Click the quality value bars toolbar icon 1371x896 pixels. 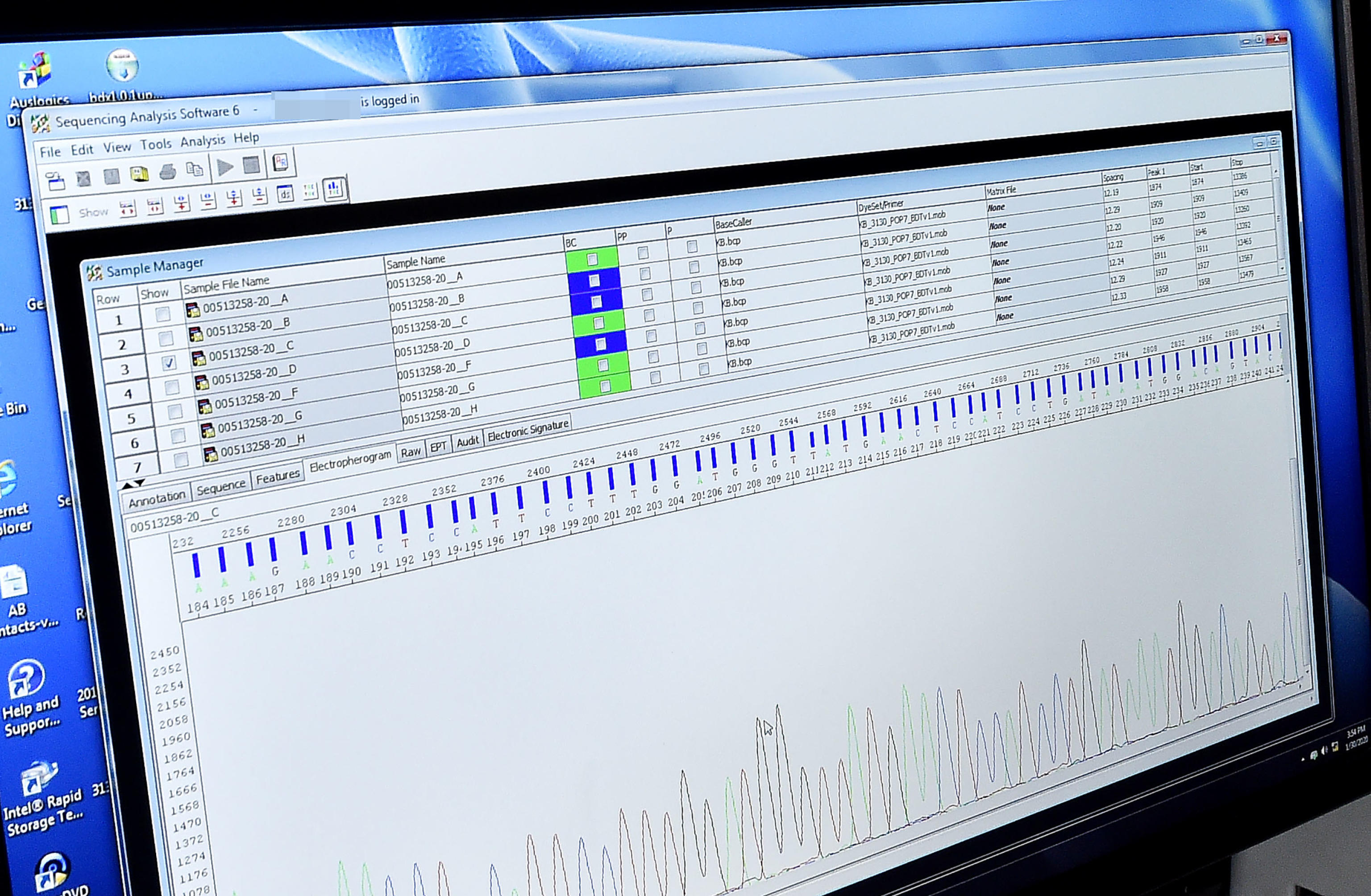(334, 189)
